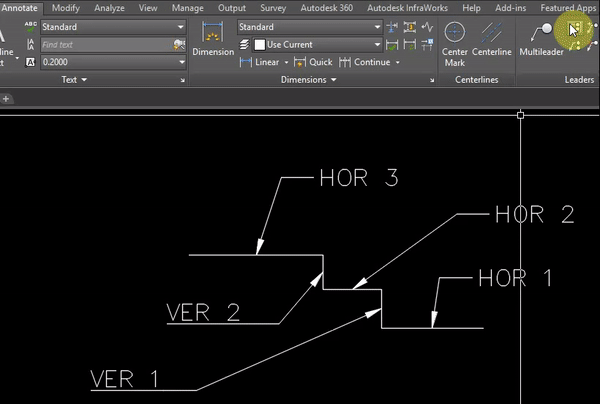Open the Add-ins ribbon tab
This screenshot has height=404, width=600.
510,8
